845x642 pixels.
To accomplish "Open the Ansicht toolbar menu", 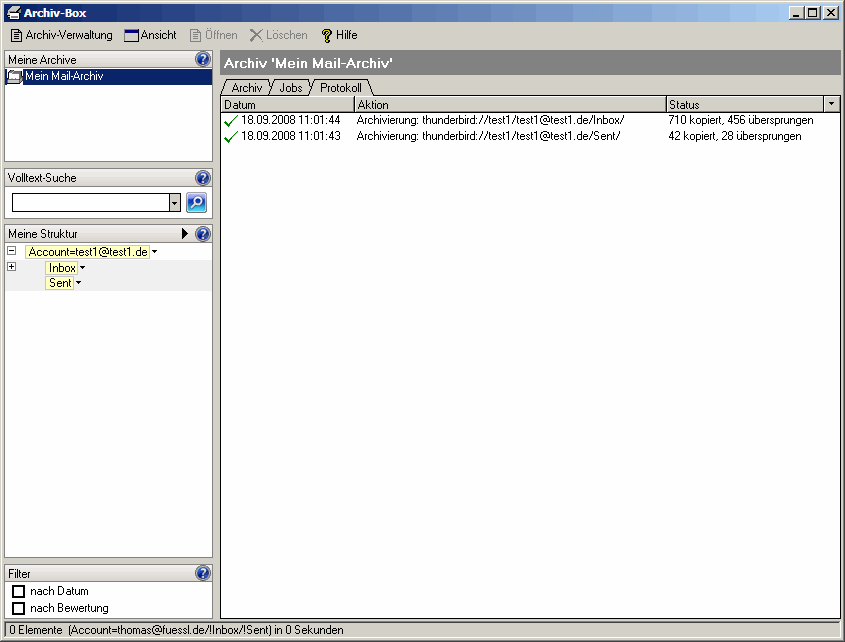I will [150, 35].
